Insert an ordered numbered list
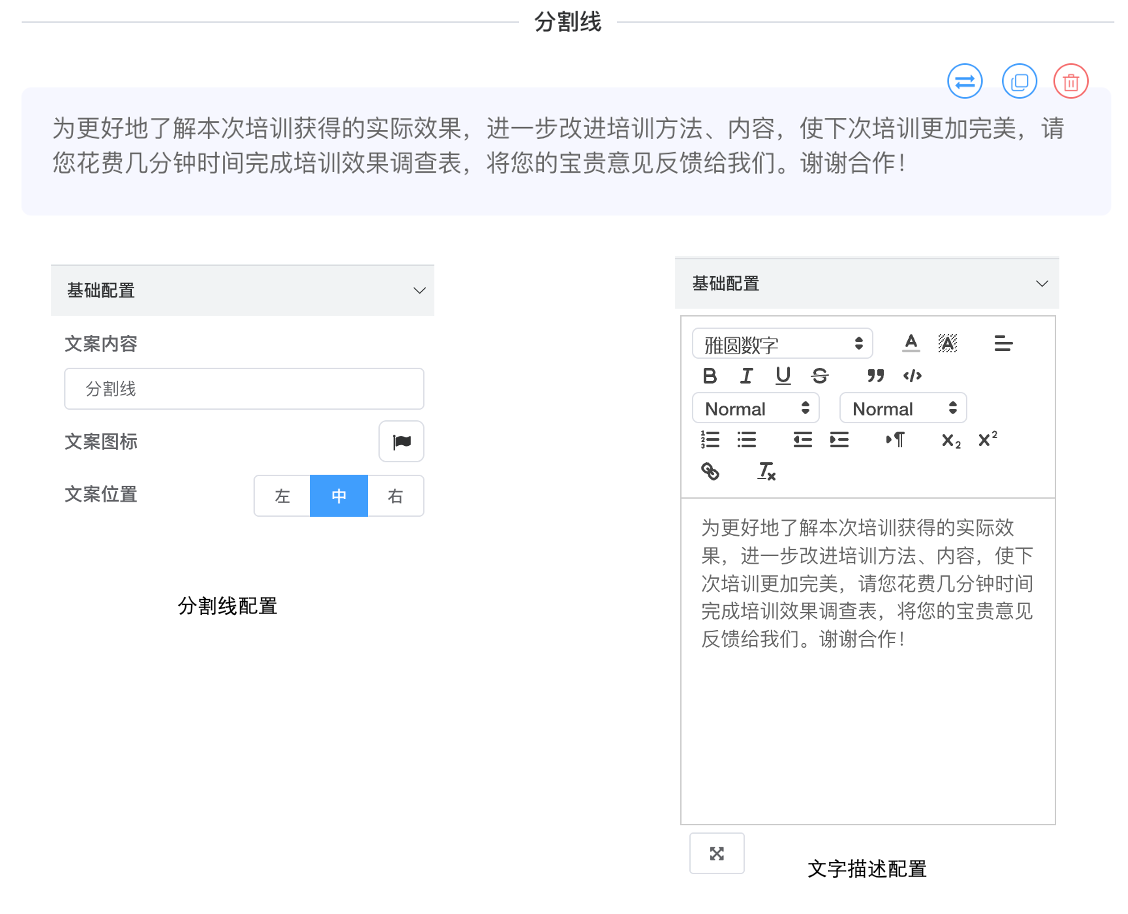The width and height of the screenshot is (1128, 914). pyautogui.click(x=710, y=440)
